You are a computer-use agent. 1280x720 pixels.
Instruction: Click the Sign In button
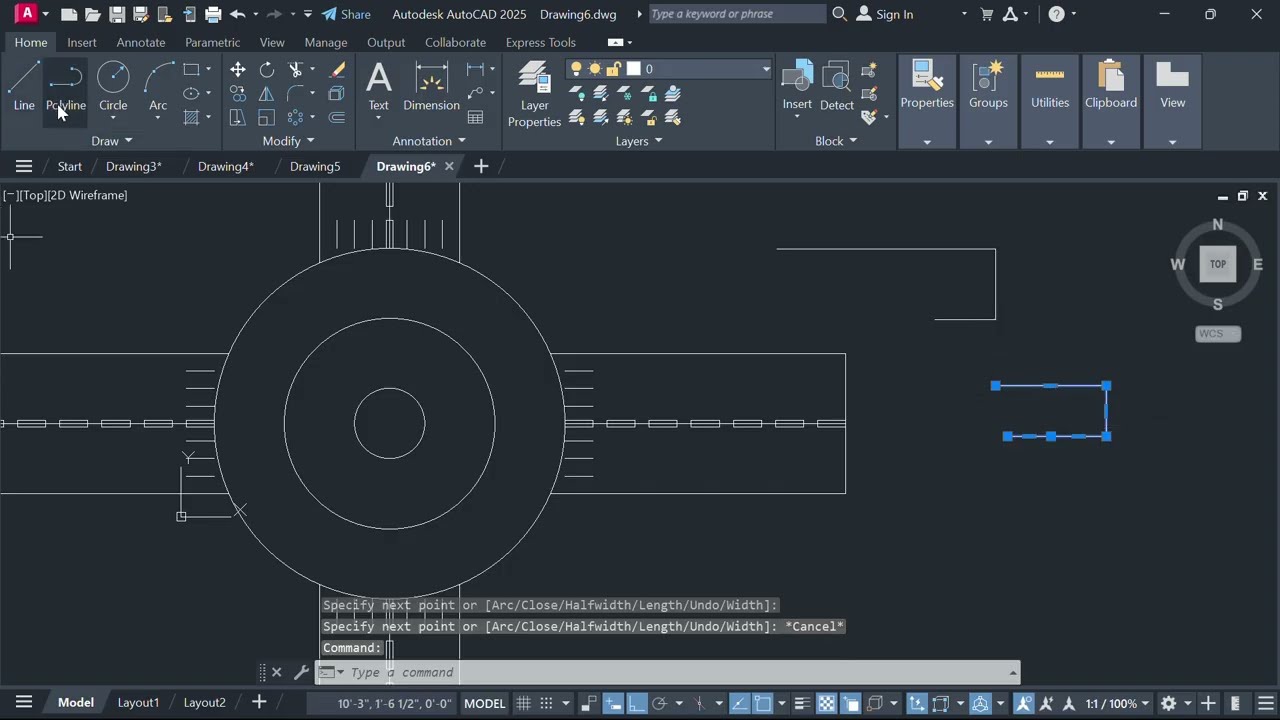click(x=885, y=14)
